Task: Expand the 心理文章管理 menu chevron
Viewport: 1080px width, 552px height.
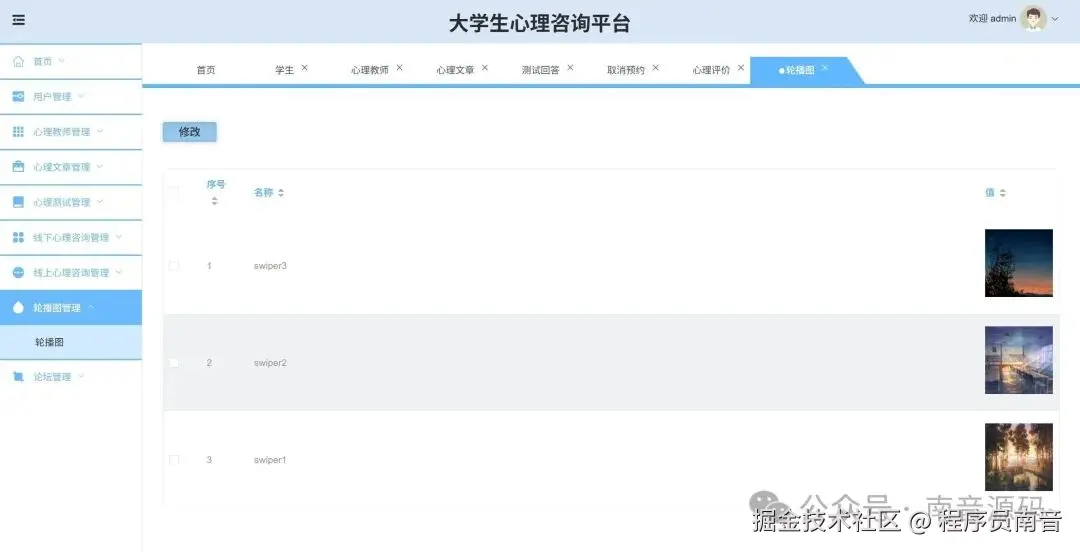Action: click(100, 167)
